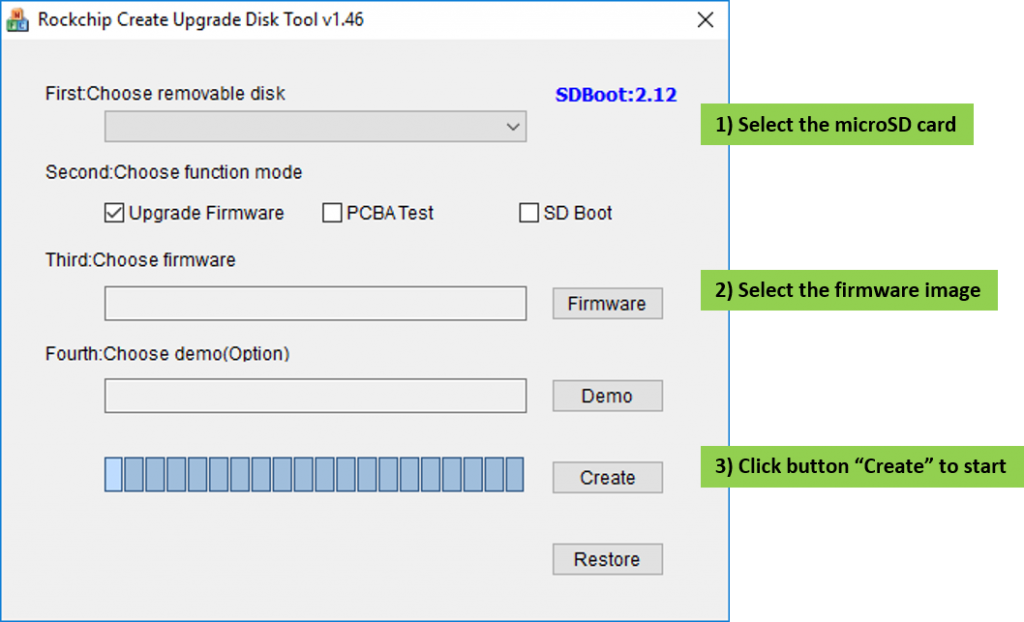Image resolution: width=1024 pixels, height=622 pixels.
Task: Focus the firmware path text field
Action: (x=315, y=303)
